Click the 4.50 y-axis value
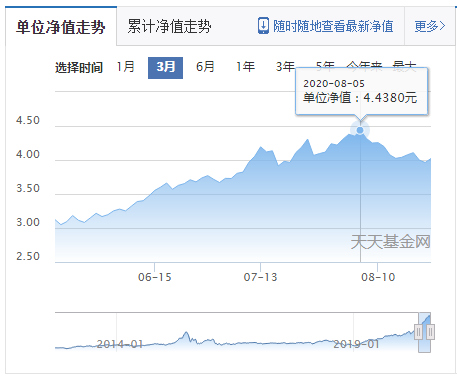This screenshot has height=380, width=457. (x=28, y=120)
